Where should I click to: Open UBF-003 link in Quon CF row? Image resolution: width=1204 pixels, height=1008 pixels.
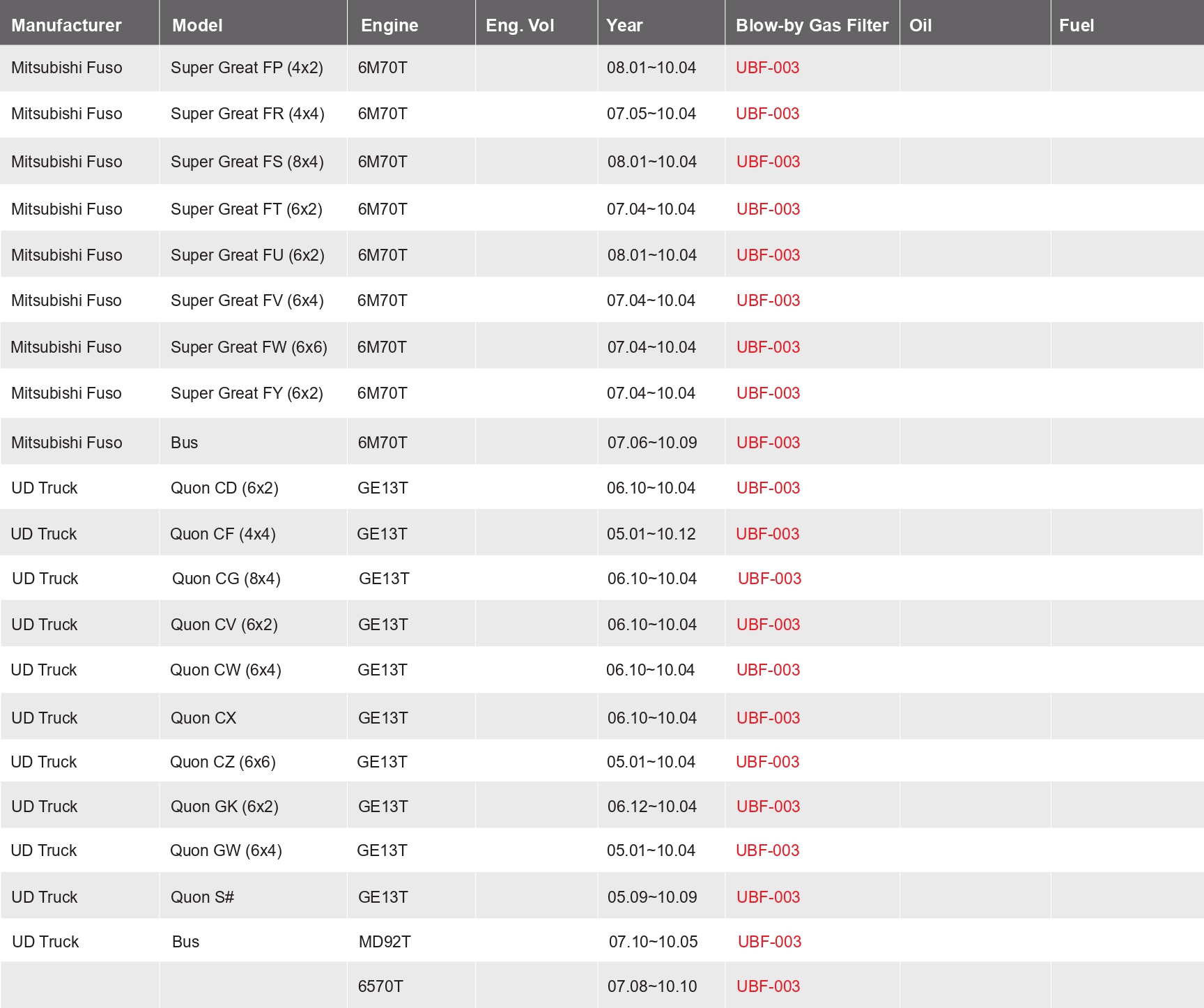tap(768, 534)
